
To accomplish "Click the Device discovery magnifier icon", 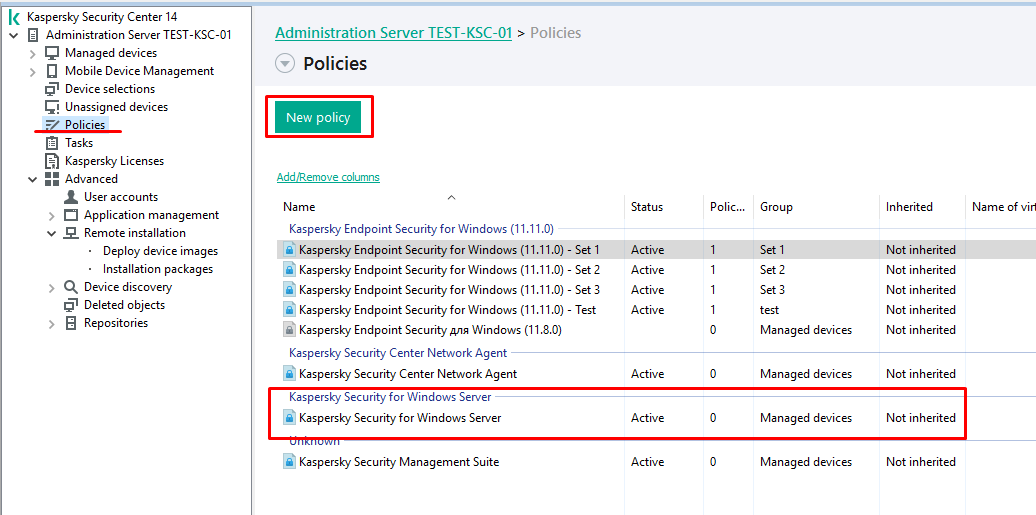I will point(71,287).
